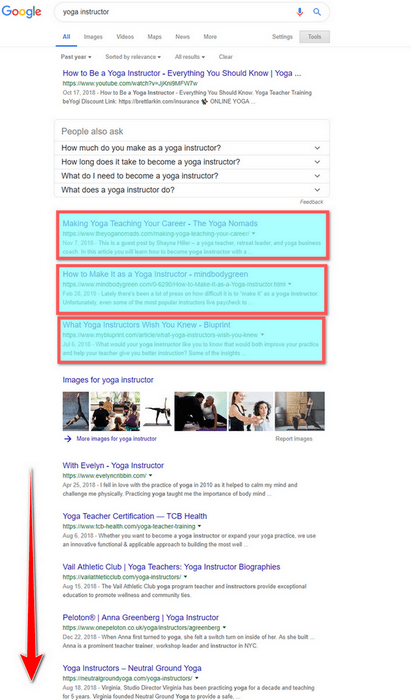Screen dimensions: 411x700
Task: Open the instructor assisting stretch thumbnail
Action: [x=200, y=411]
